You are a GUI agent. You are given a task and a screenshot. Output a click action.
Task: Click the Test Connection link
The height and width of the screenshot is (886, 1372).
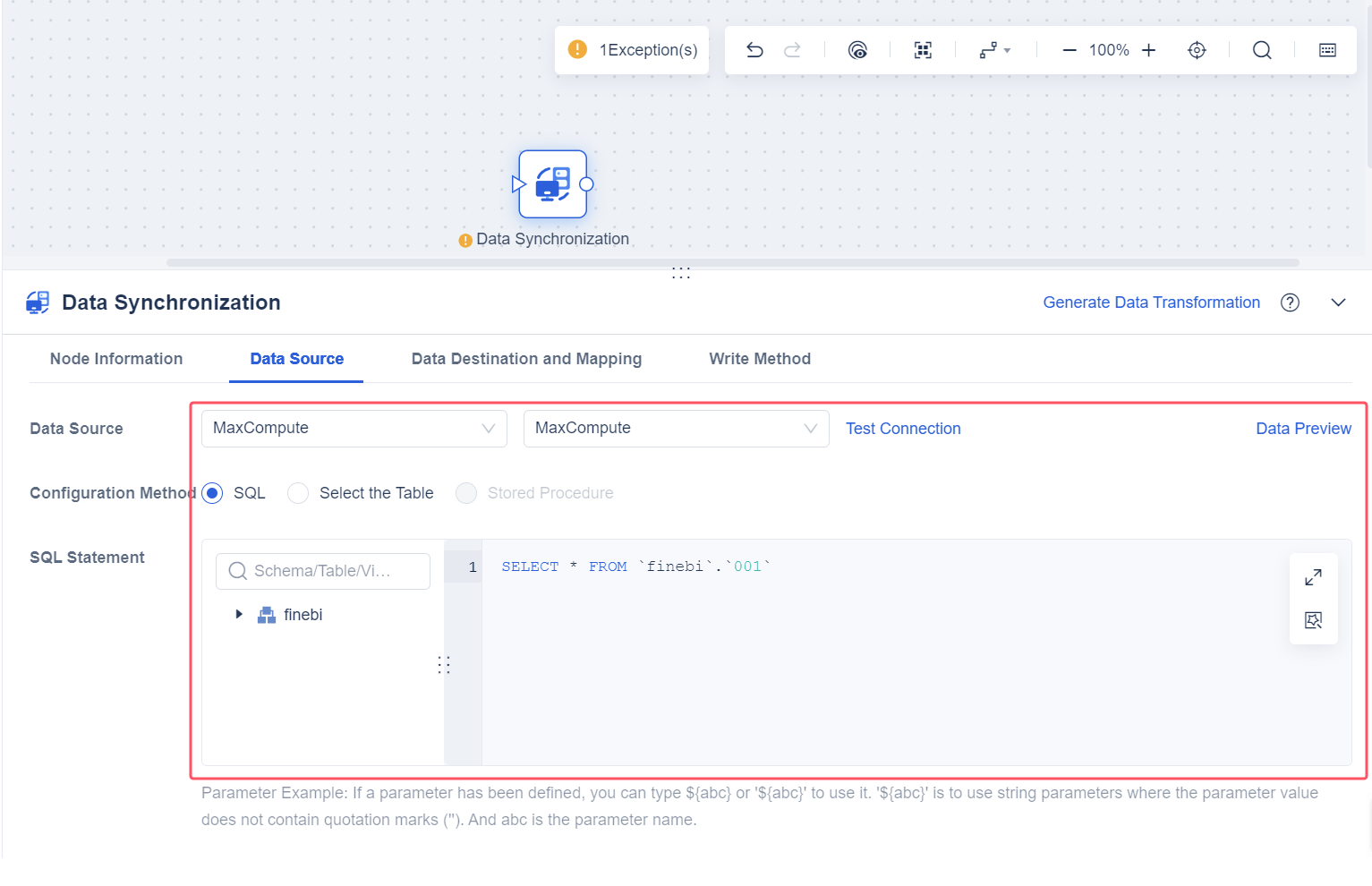(x=903, y=429)
